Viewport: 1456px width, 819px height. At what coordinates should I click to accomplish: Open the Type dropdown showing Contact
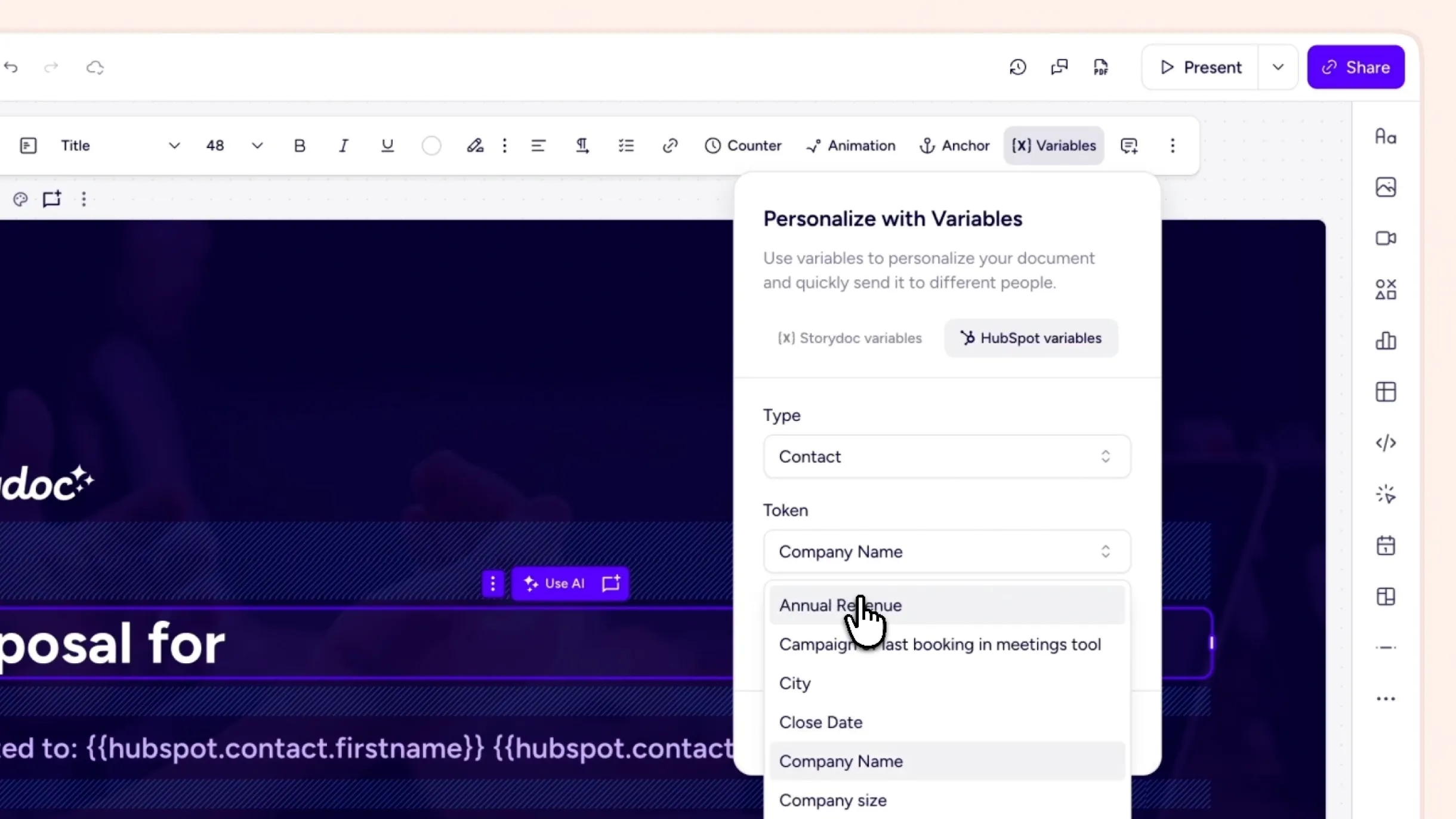[x=947, y=457]
